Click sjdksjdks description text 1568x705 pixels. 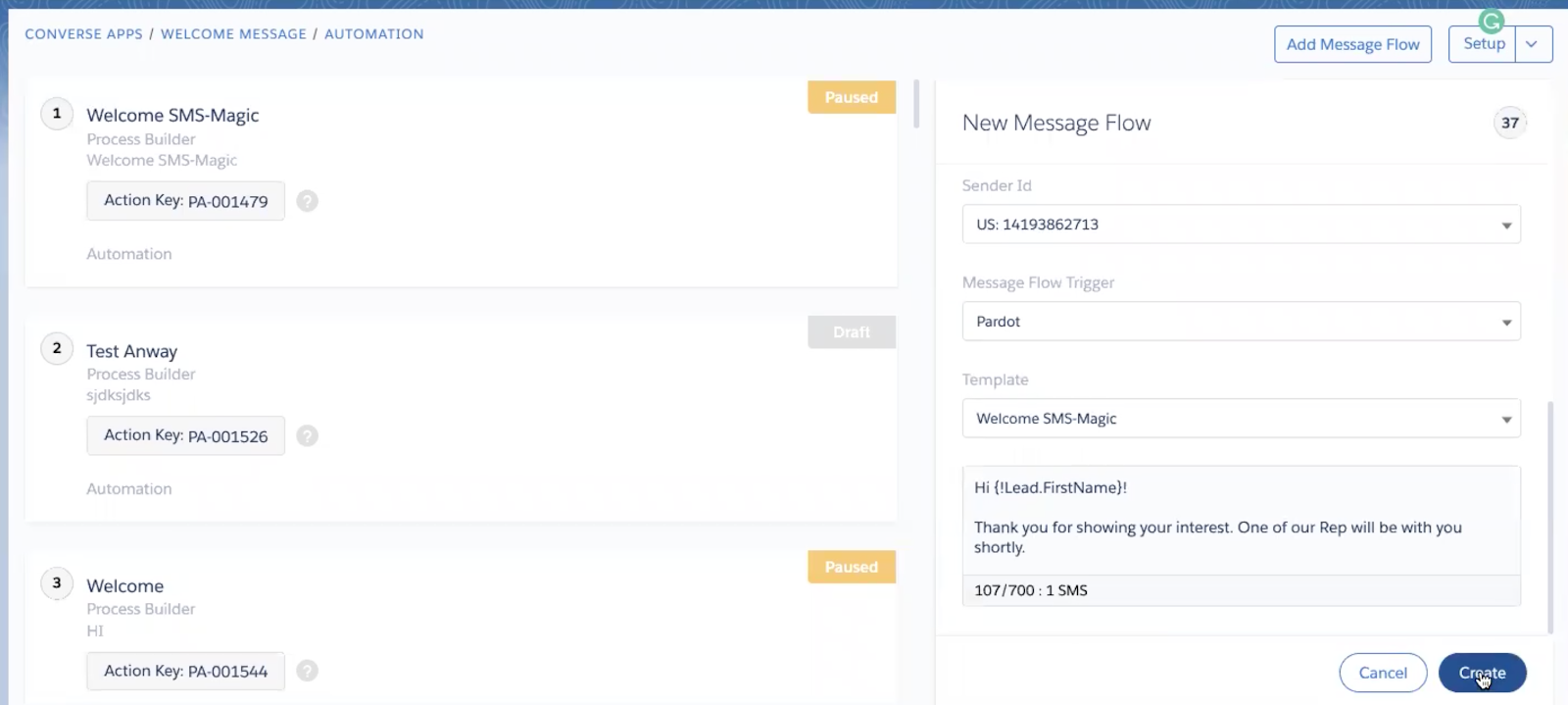(x=119, y=395)
